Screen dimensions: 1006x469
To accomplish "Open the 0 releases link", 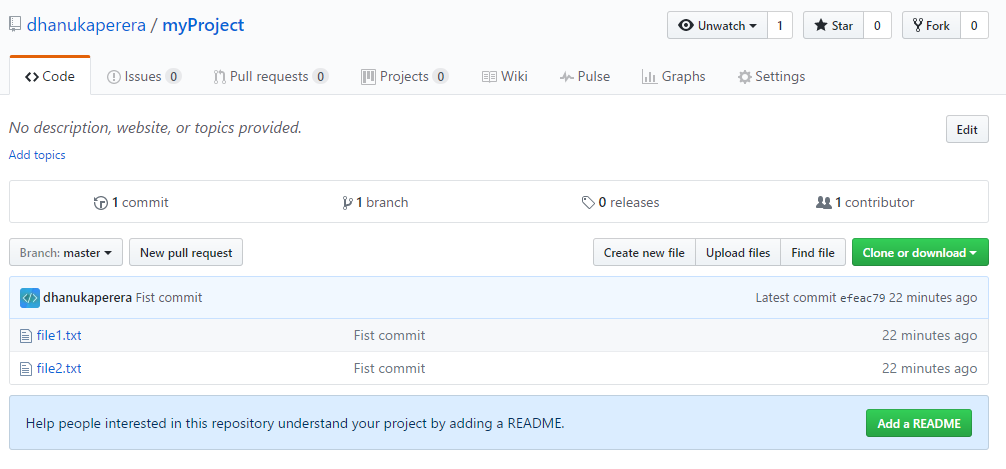I will click(x=620, y=203).
